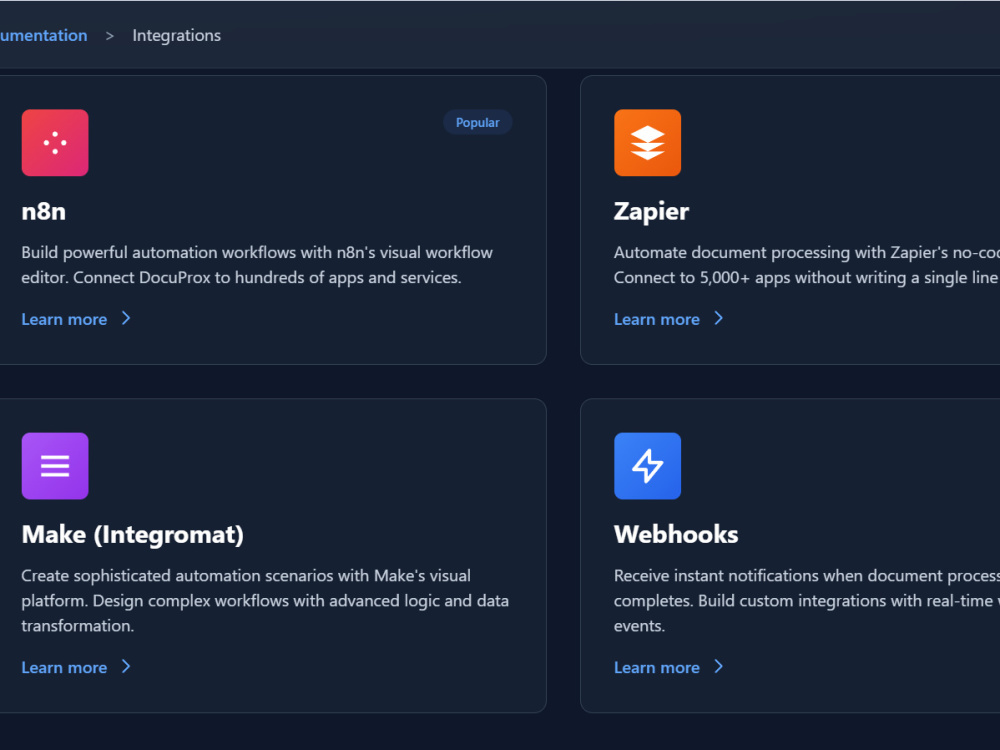This screenshot has width=1000, height=750.
Task: Click the blue Webhooks lightning icon
Action: (x=647, y=466)
